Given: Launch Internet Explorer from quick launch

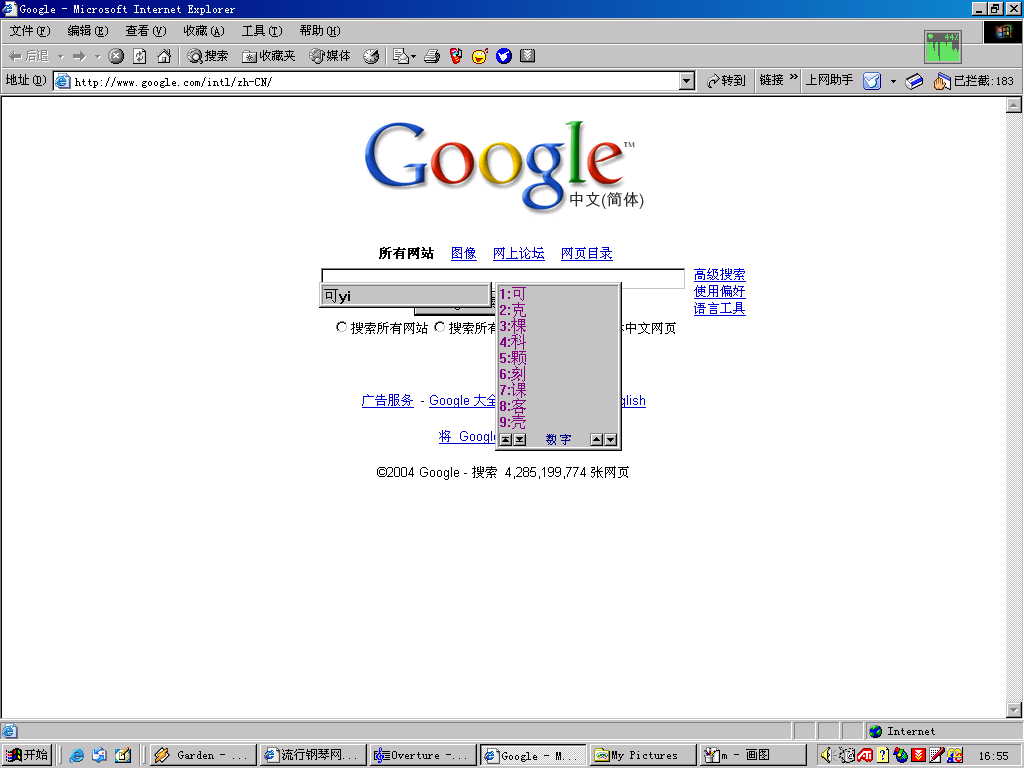Looking at the screenshot, I should (x=76, y=756).
